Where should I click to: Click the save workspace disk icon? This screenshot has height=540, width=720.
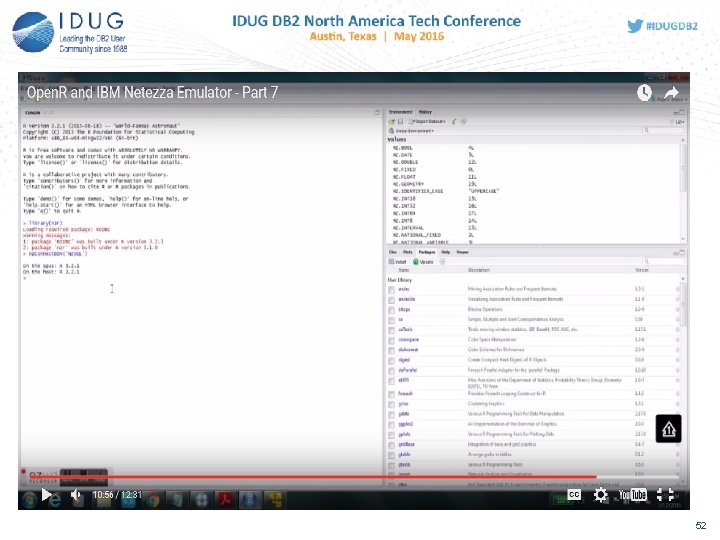pyautogui.click(x=400, y=121)
